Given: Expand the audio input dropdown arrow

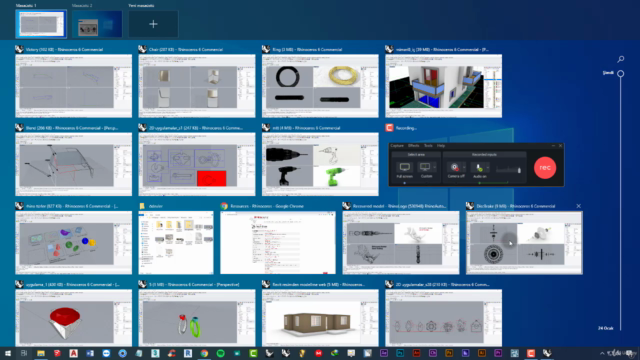Looking at the screenshot, I should click(488, 167).
